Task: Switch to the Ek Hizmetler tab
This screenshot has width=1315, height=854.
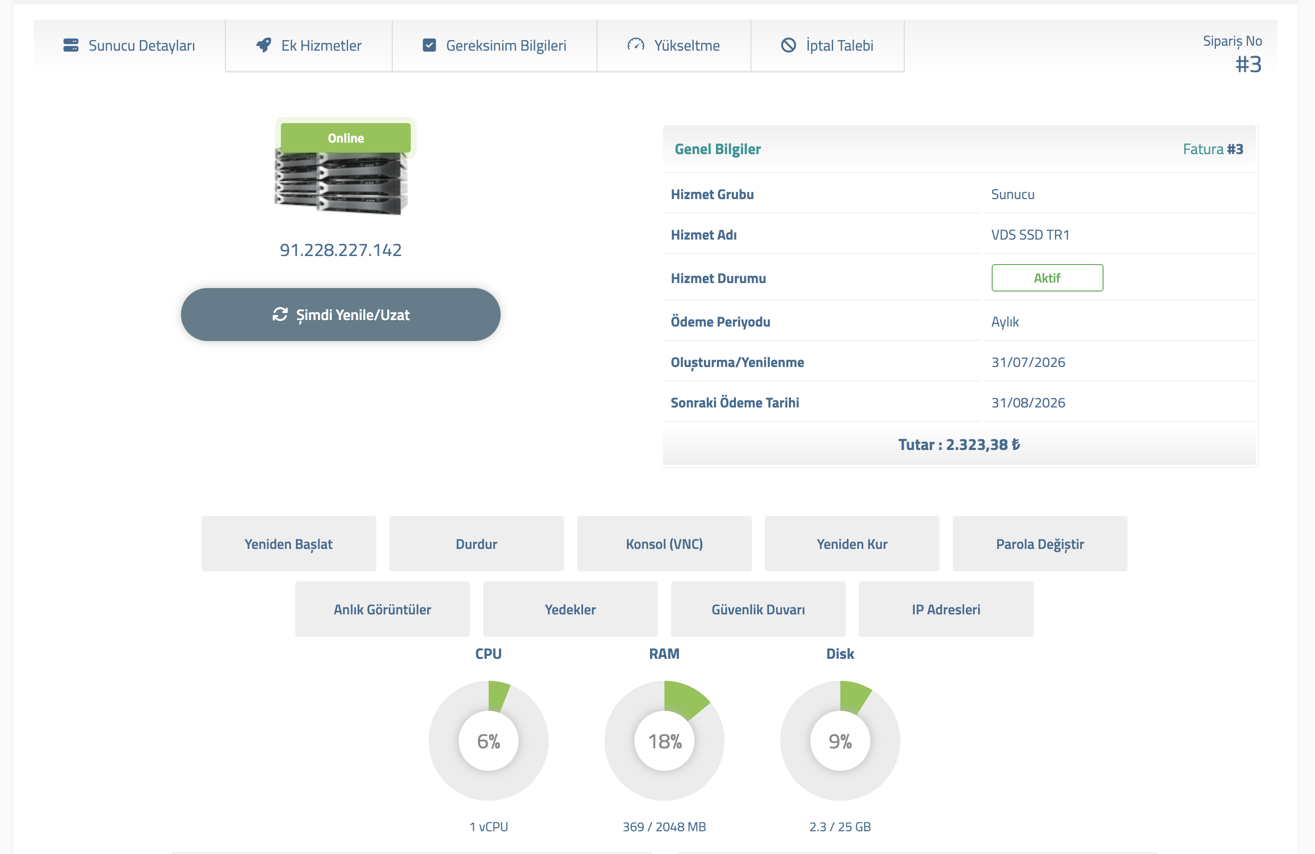Action: coord(309,45)
